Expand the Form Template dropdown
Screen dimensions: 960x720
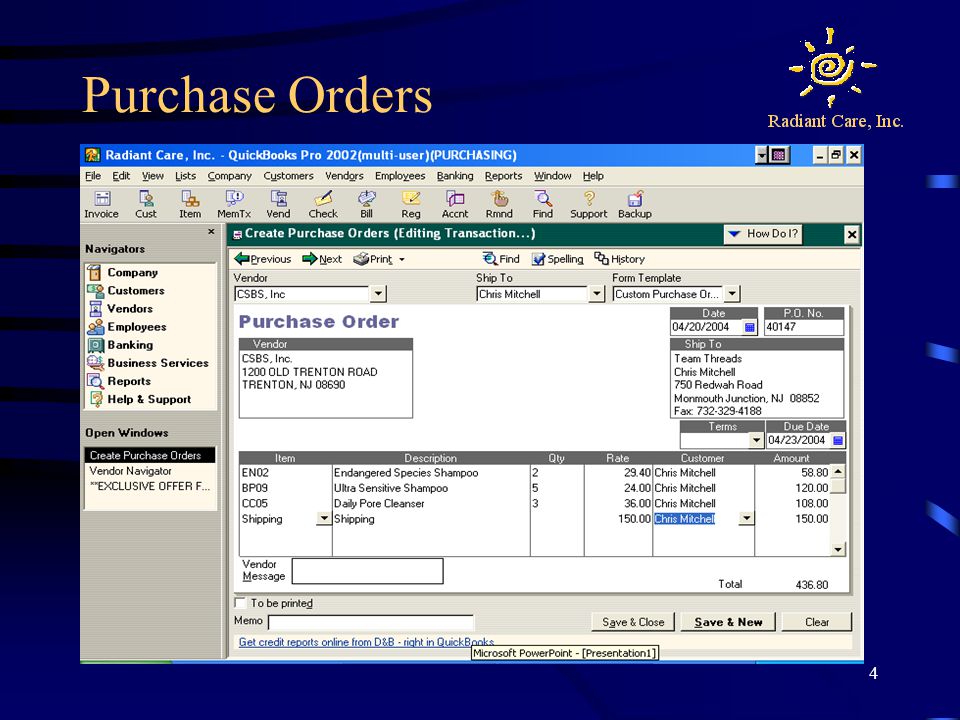point(732,294)
